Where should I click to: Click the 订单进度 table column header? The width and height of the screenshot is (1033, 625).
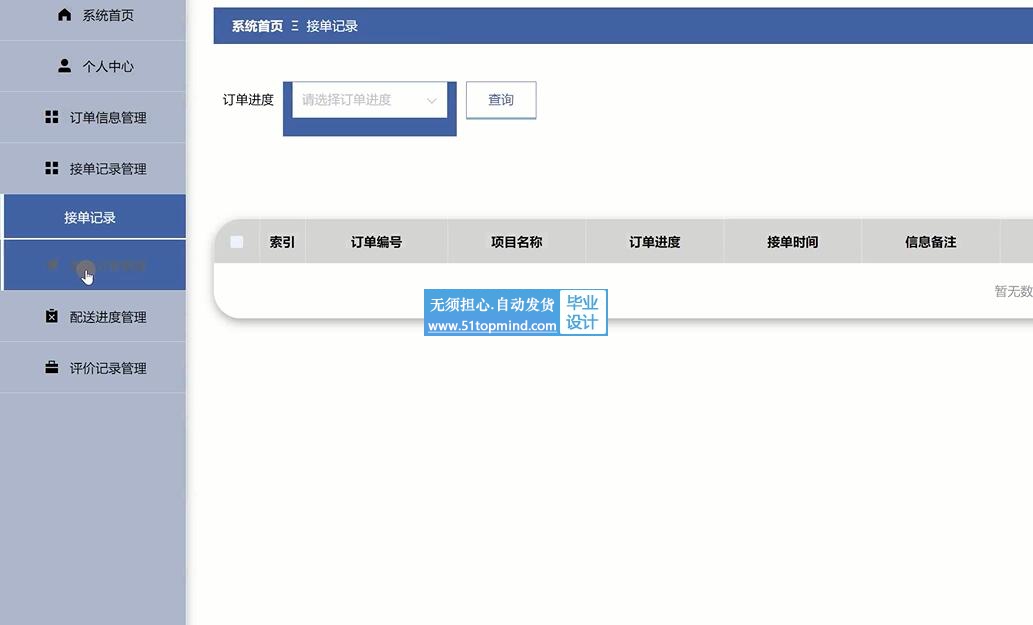coord(654,242)
